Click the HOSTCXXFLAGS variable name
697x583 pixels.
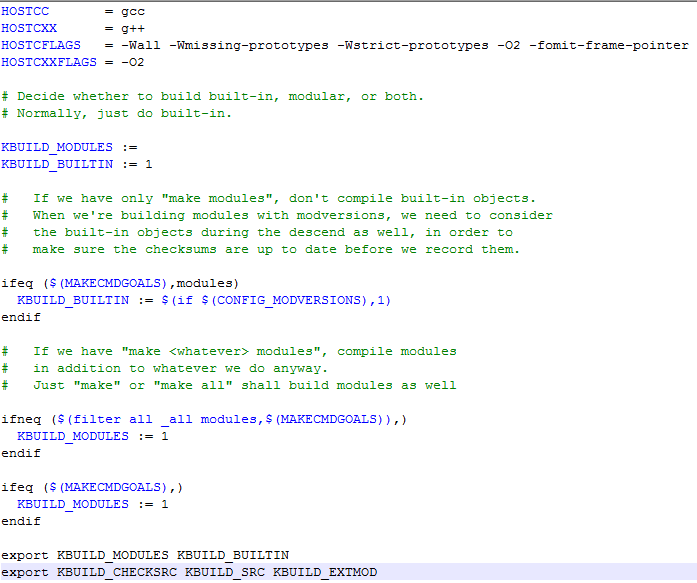pos(49,62)
